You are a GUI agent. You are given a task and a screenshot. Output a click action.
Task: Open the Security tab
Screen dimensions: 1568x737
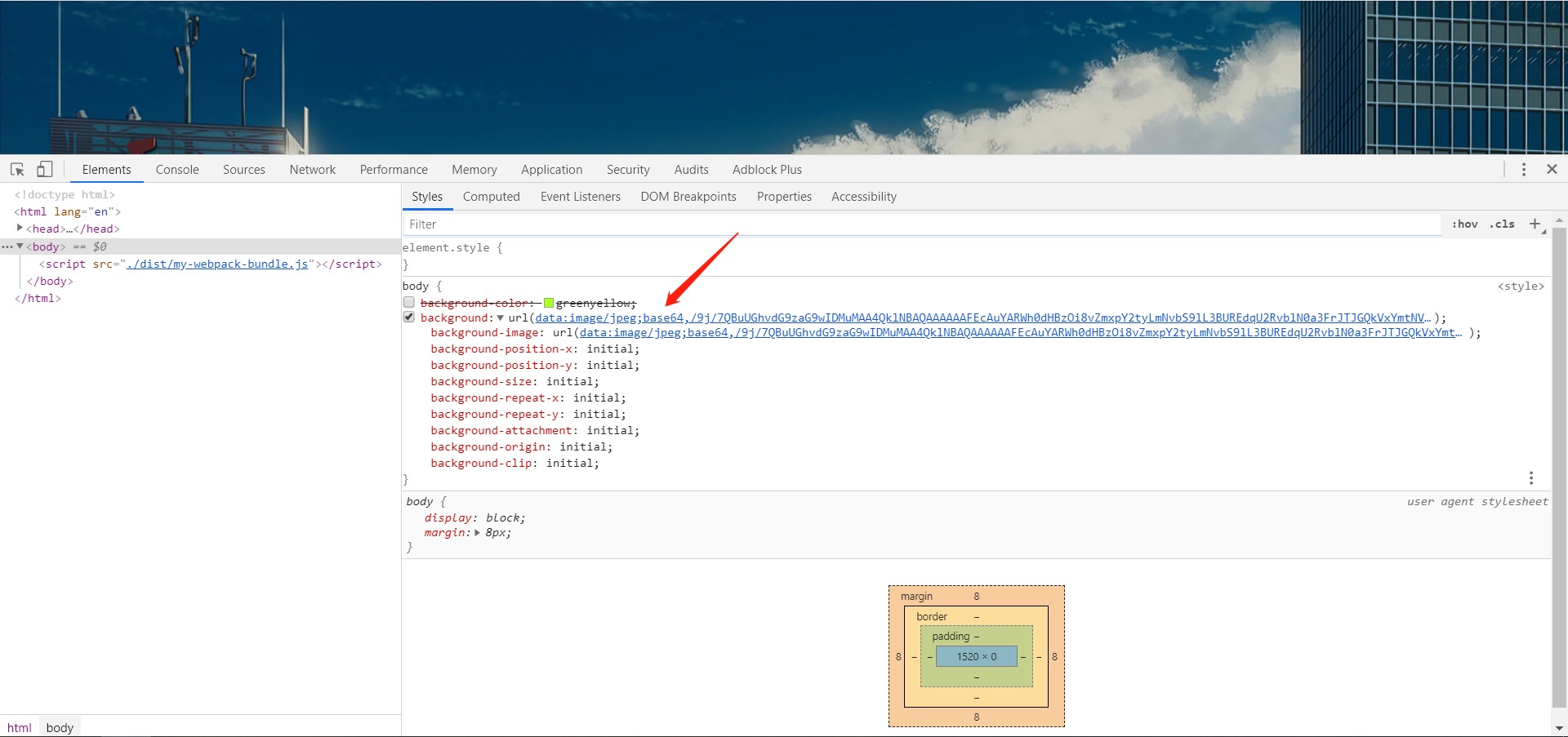click(628, 169)
